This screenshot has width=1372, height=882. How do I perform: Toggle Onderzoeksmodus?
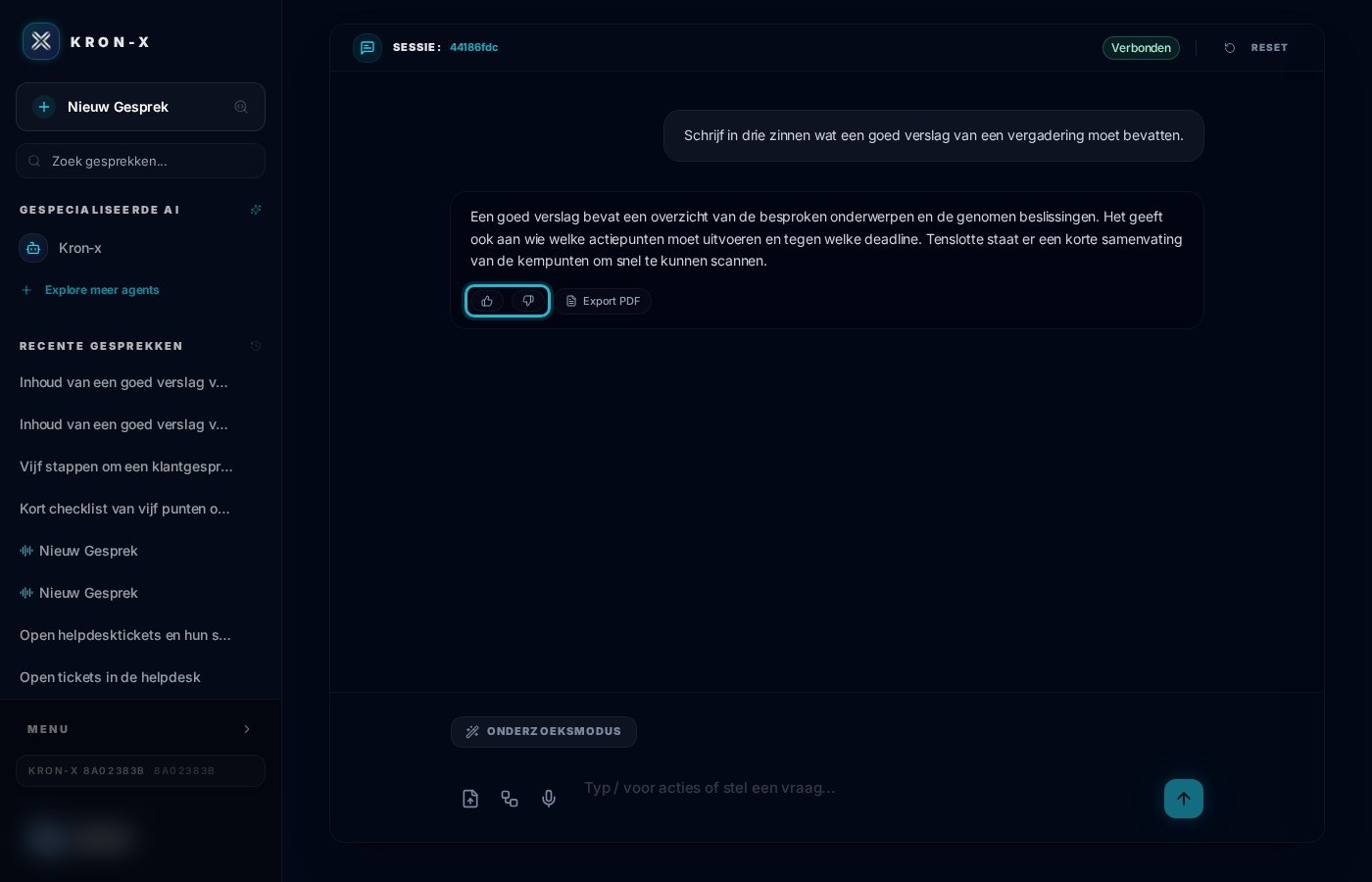pyautogui.click(x=544, y=732)
